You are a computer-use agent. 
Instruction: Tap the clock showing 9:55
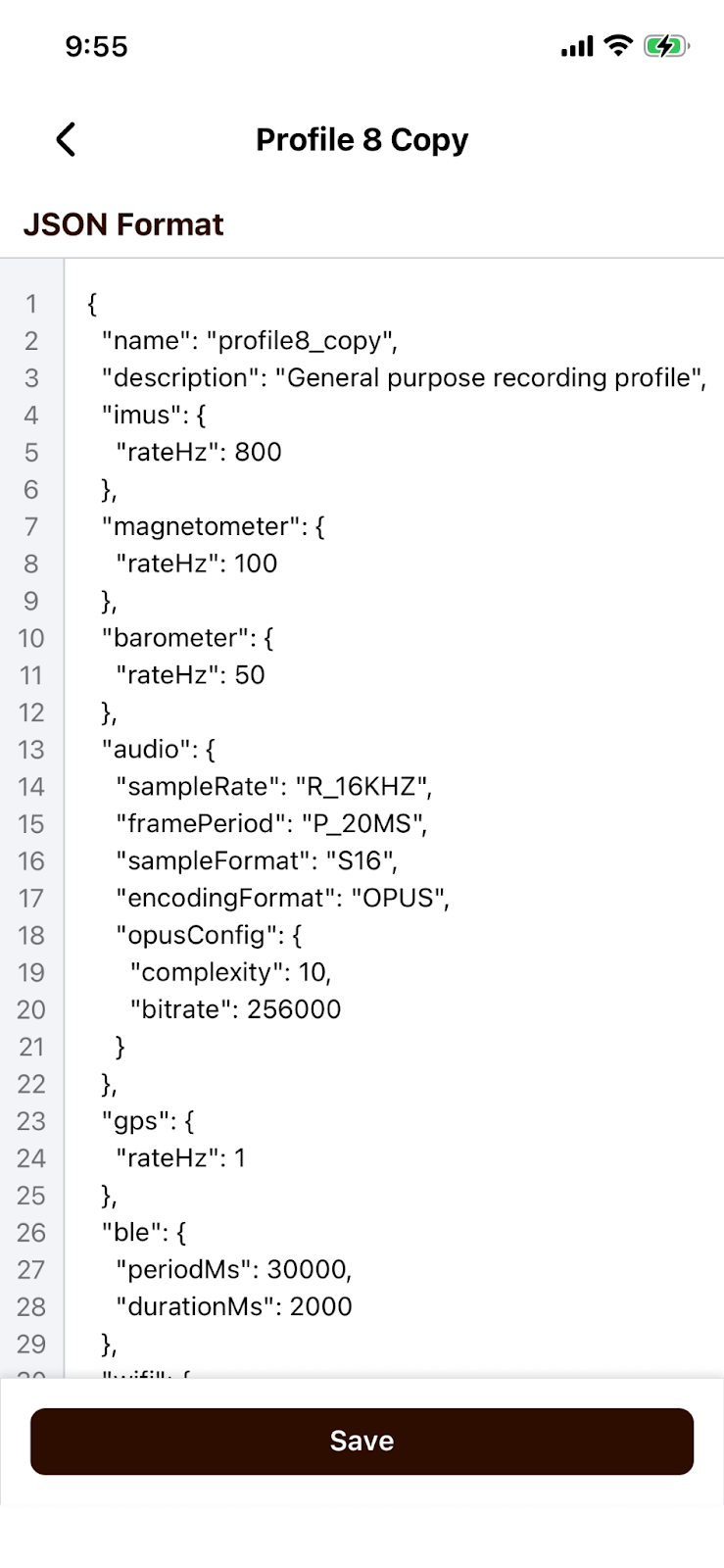click(96, 45)
